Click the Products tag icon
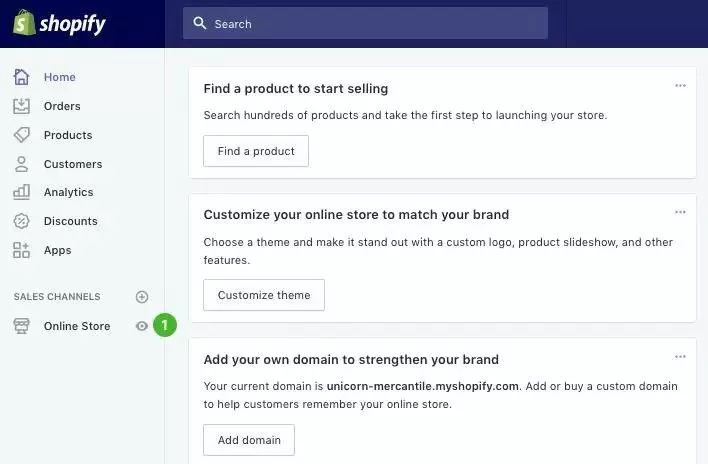 pyautogui.click(x=22, y=135)
